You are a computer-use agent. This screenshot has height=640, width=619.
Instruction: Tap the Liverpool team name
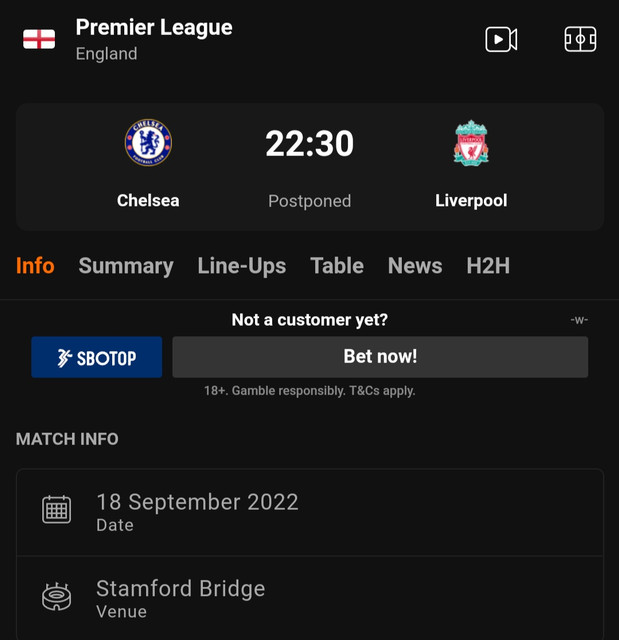[x=471, y=200]
